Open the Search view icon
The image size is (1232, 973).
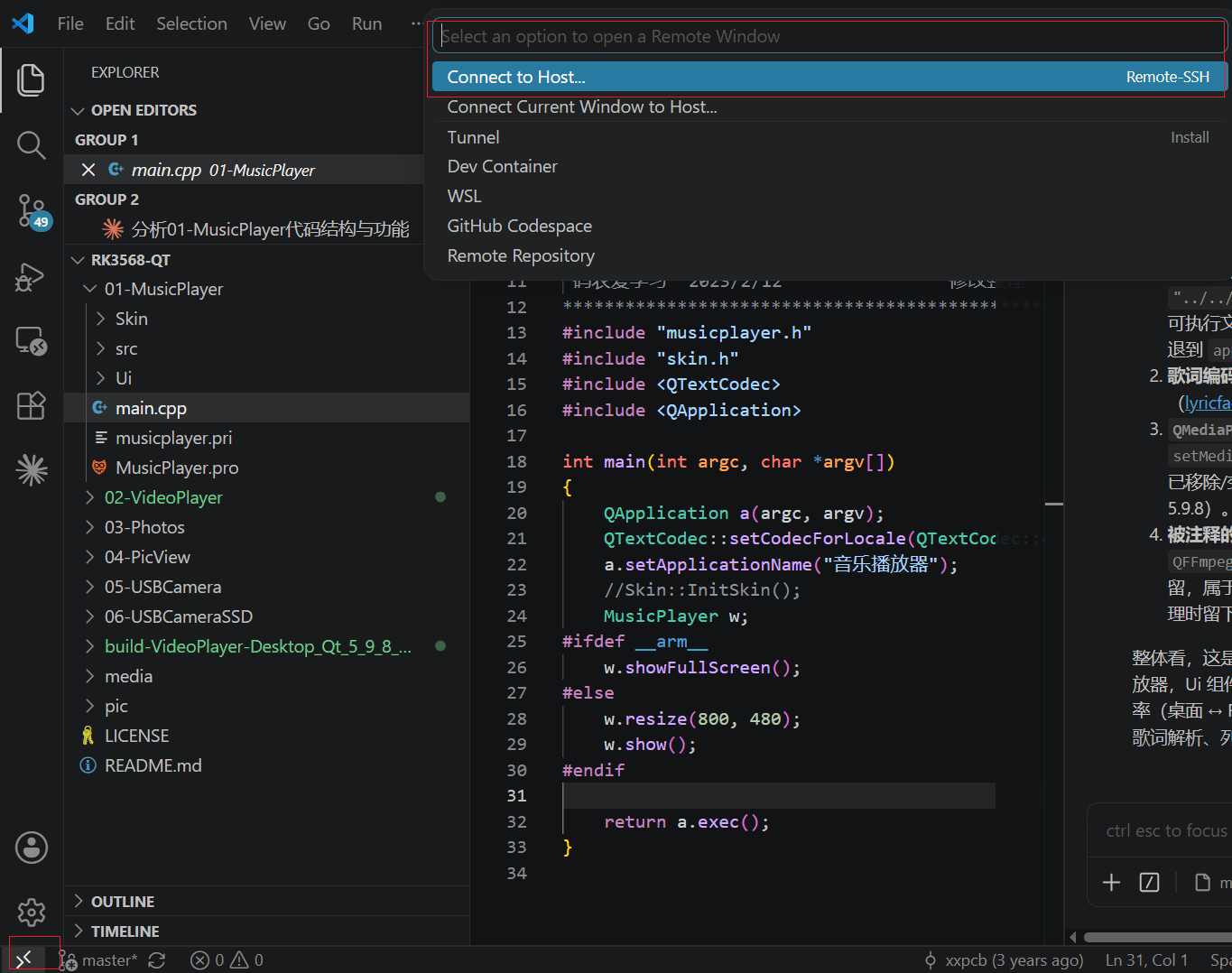pos(31,145)
